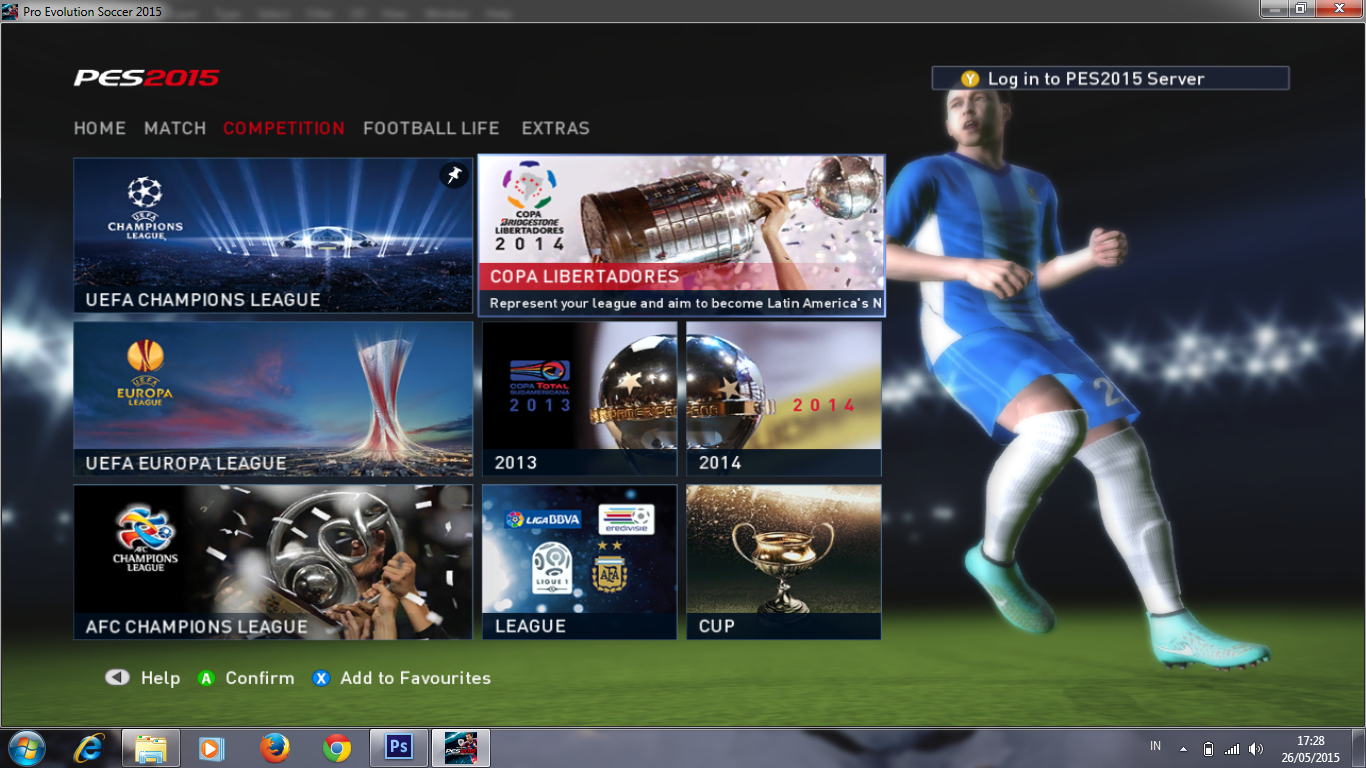Open the EXTRAS tab
The image size is (1366, 768).
556,128
